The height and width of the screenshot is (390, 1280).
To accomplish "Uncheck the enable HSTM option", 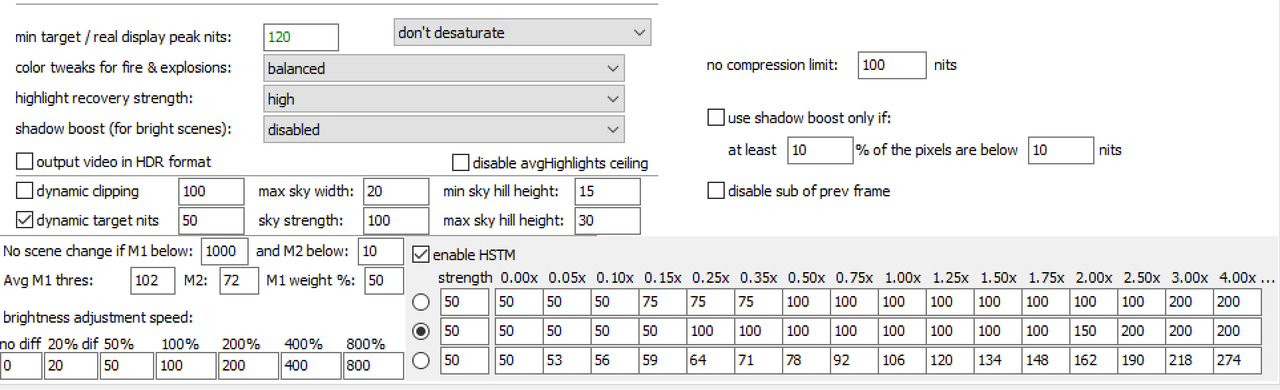I will tap(421, 254).
